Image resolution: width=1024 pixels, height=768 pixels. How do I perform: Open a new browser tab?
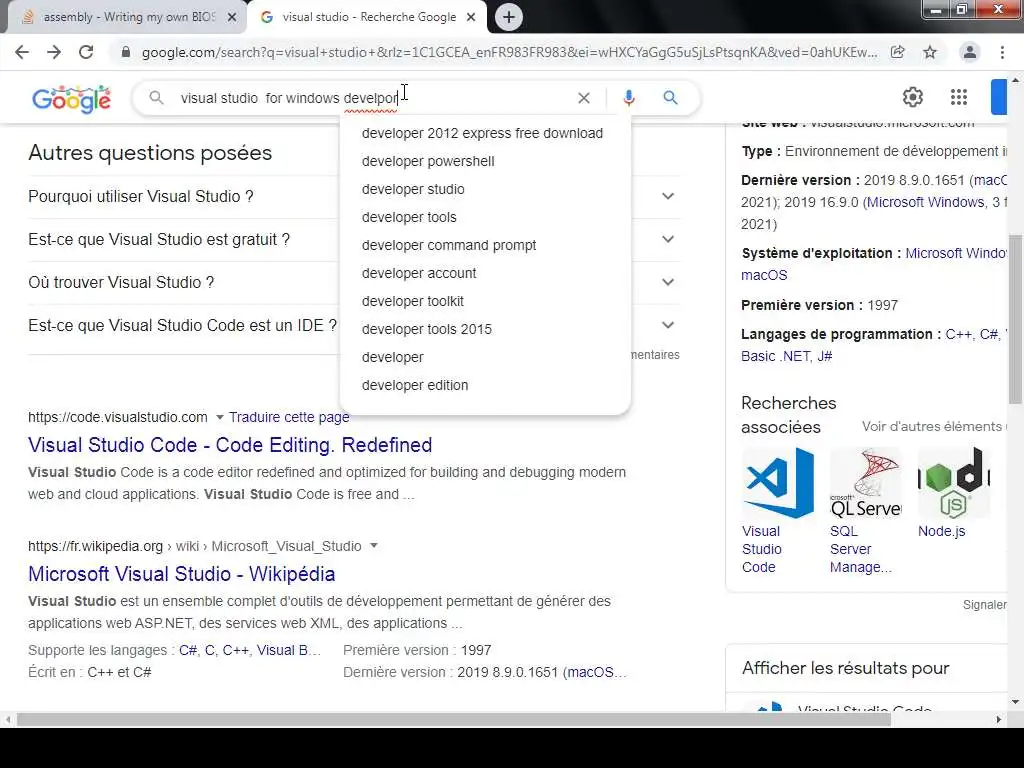(509, 17)
